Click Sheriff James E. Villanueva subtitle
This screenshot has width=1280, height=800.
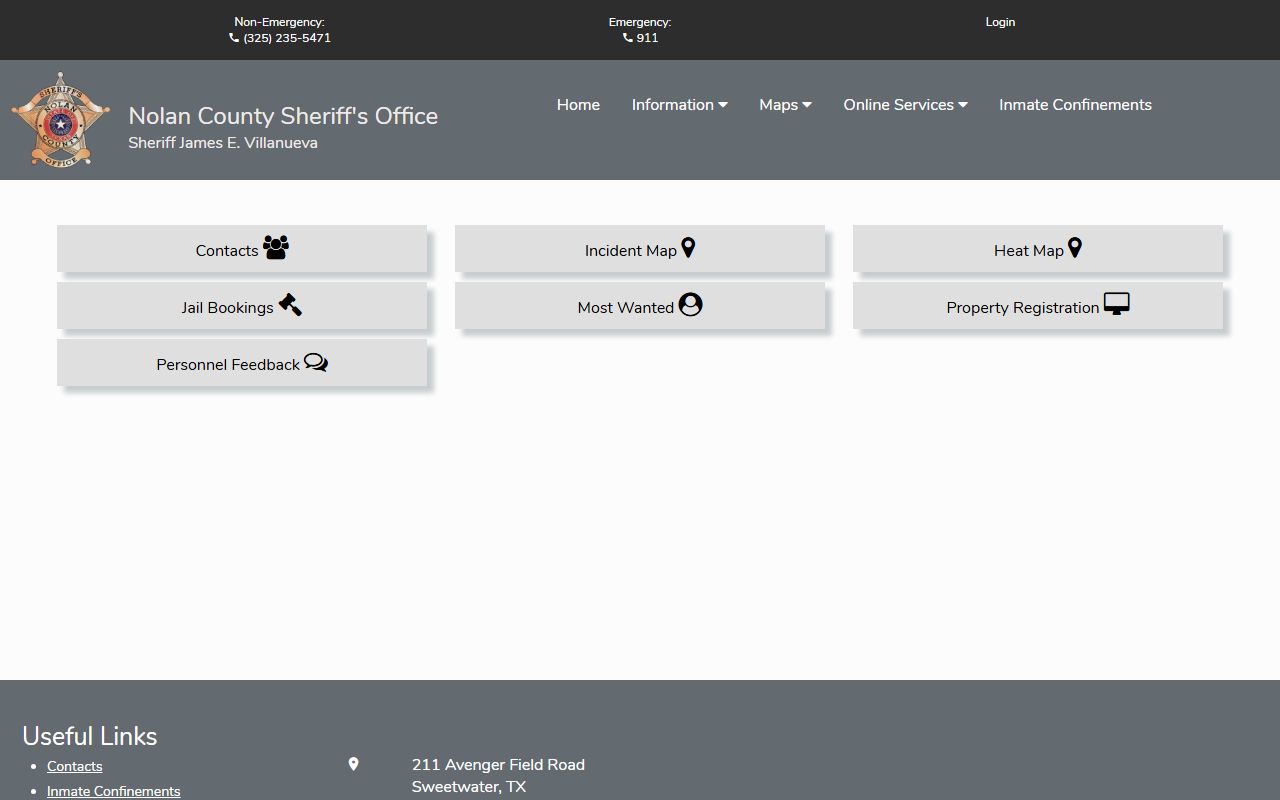[x=223, y=143]
